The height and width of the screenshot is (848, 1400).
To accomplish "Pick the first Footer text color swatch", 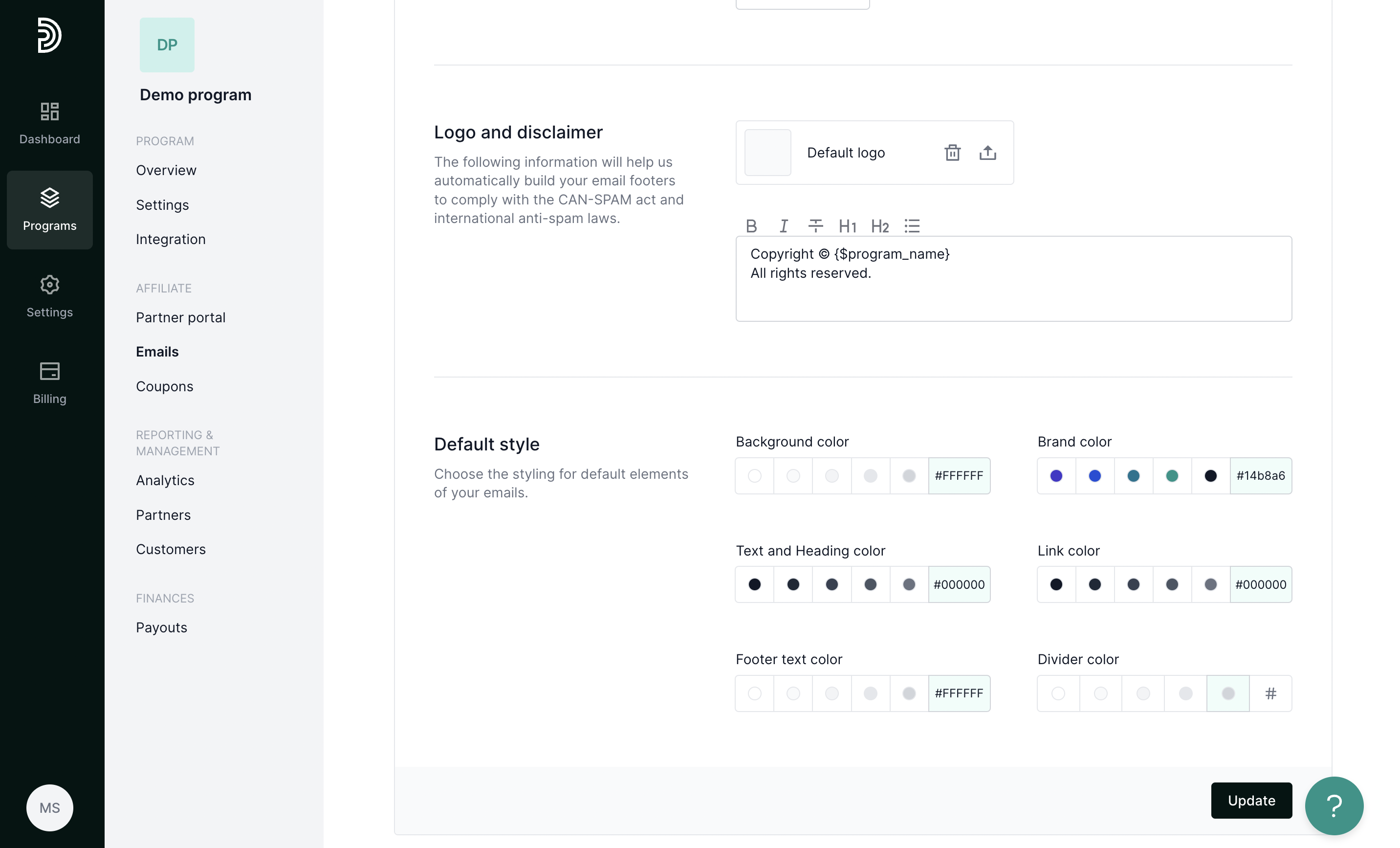I will click(754, 693).
